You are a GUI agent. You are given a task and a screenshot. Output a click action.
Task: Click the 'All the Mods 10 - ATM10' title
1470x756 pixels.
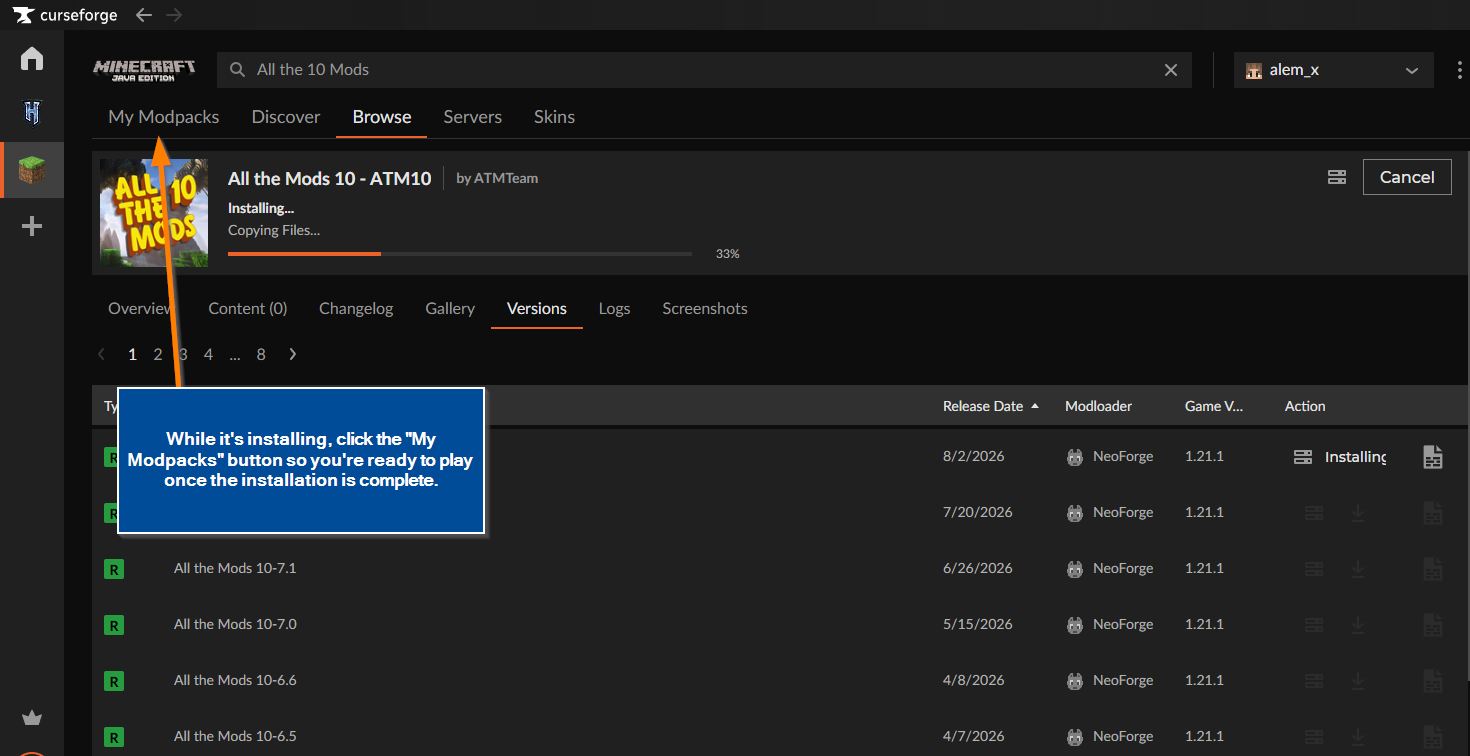330,179
